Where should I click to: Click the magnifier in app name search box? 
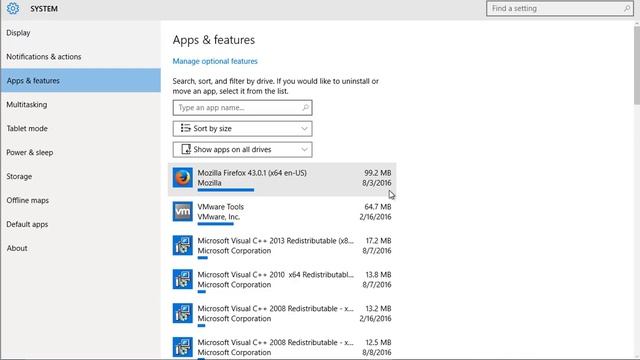(305, 108)
